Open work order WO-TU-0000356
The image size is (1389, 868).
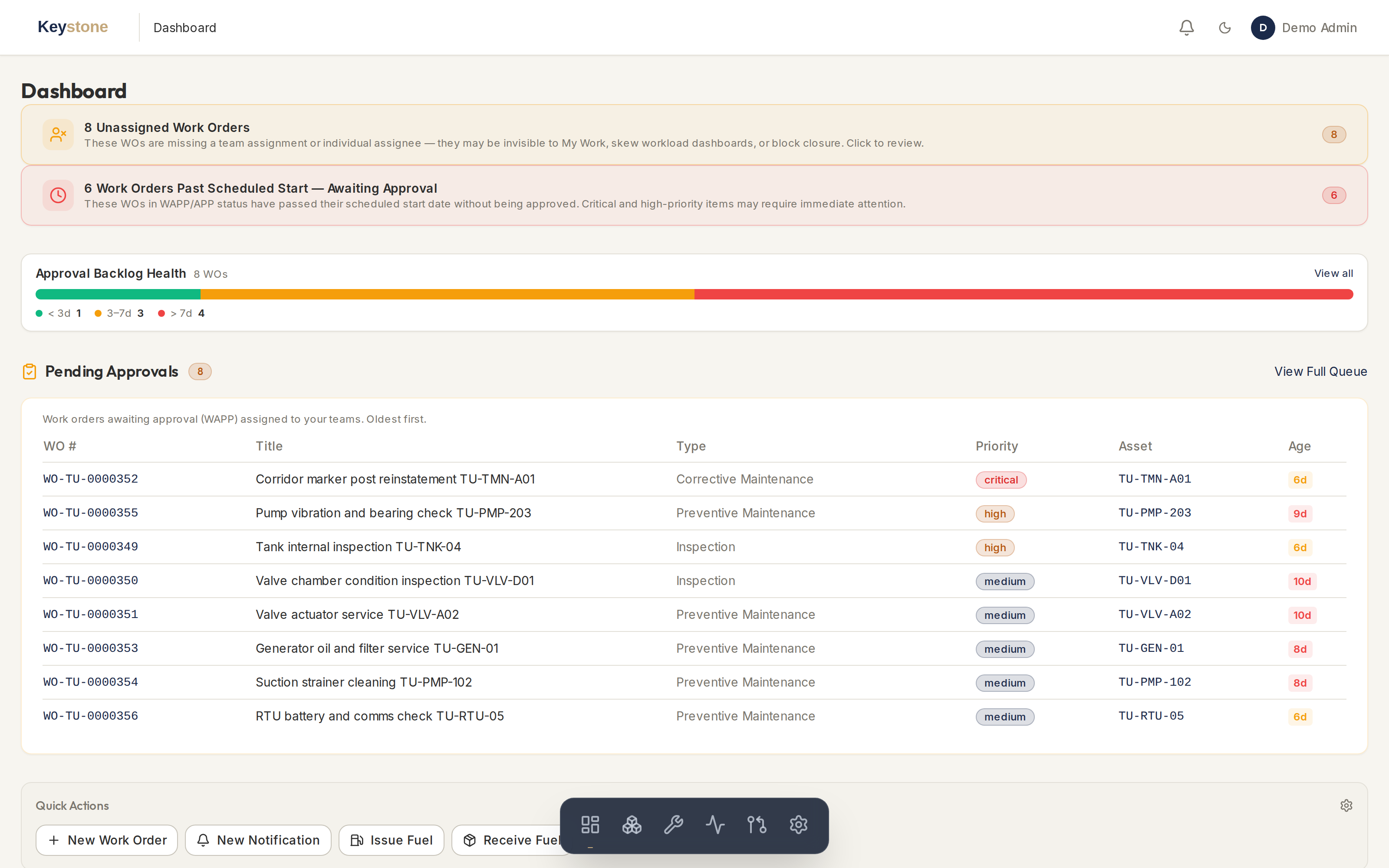91,716
